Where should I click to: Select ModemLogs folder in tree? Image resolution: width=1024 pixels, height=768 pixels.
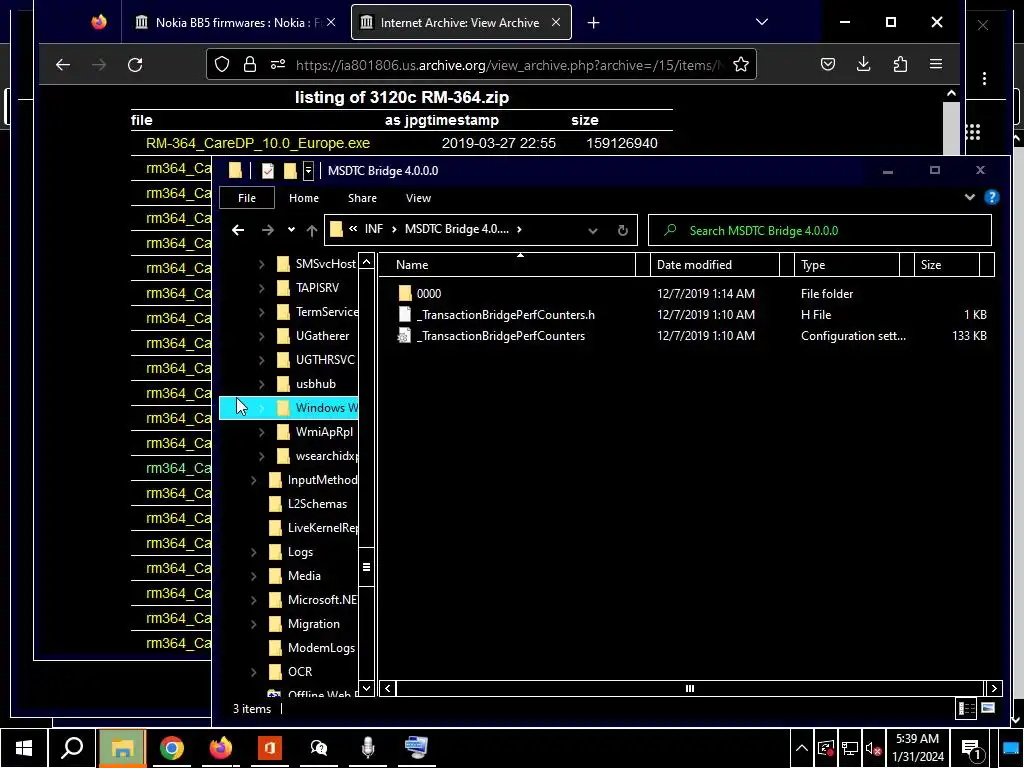tap(321, 648)
